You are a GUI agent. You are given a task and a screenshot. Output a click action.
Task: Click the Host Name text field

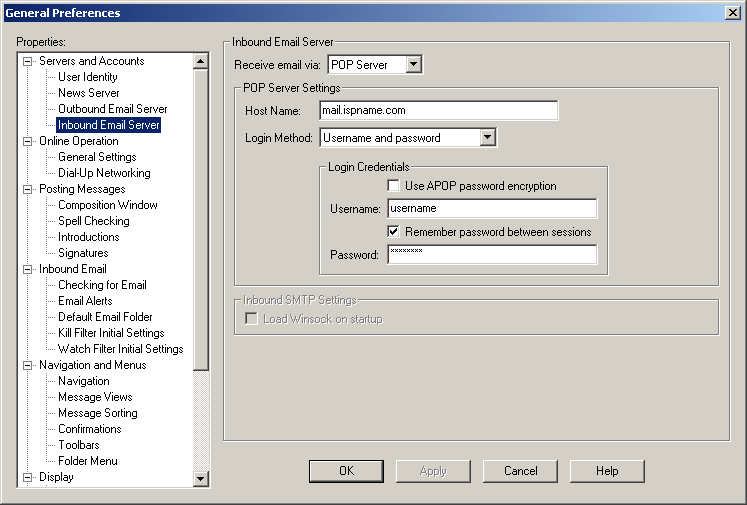click(438, 111)
